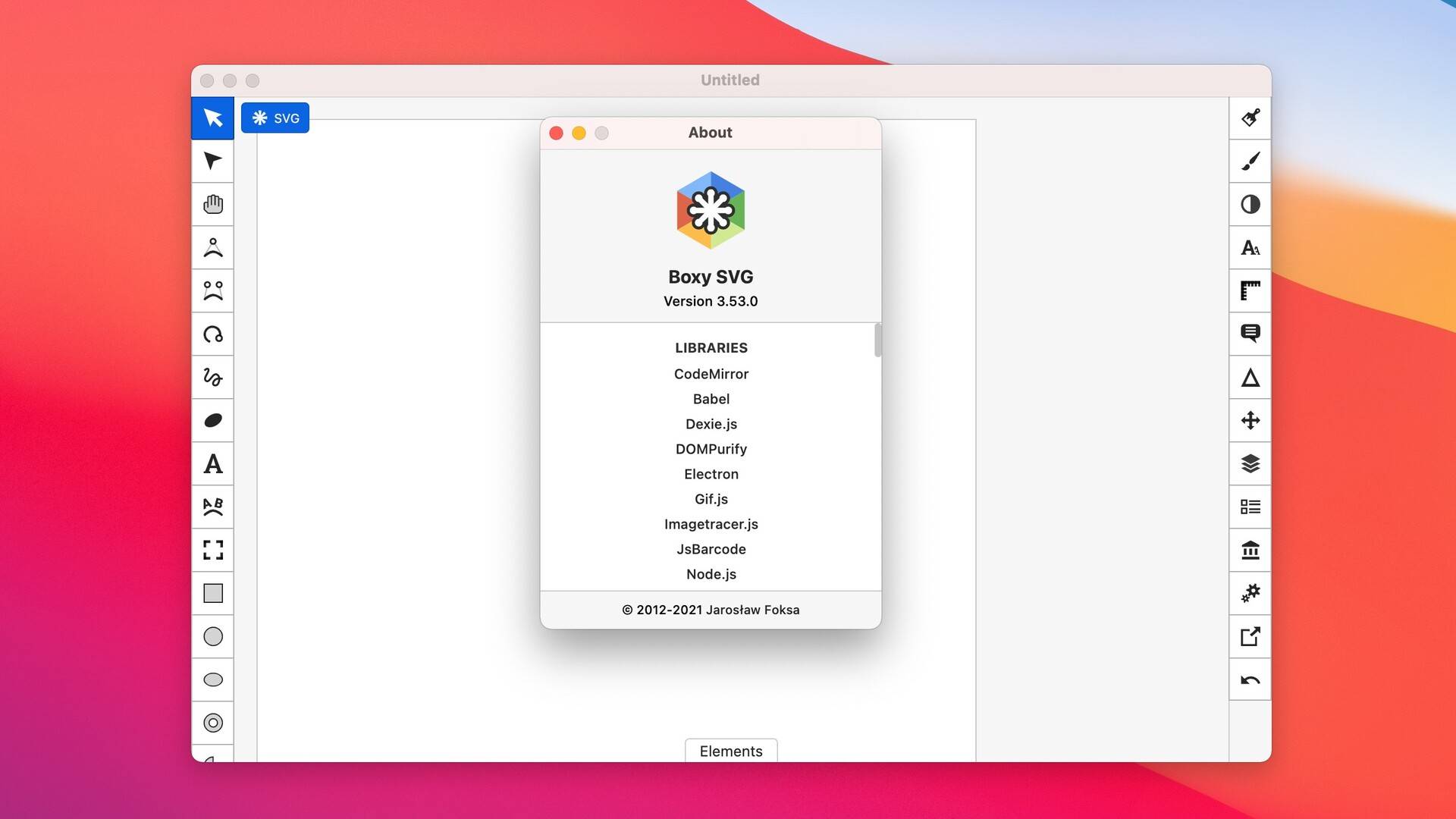Select the Text tool labeled A
Image resolution: width=1456 pixels, height=819 pixels.
tap(212, 463)
